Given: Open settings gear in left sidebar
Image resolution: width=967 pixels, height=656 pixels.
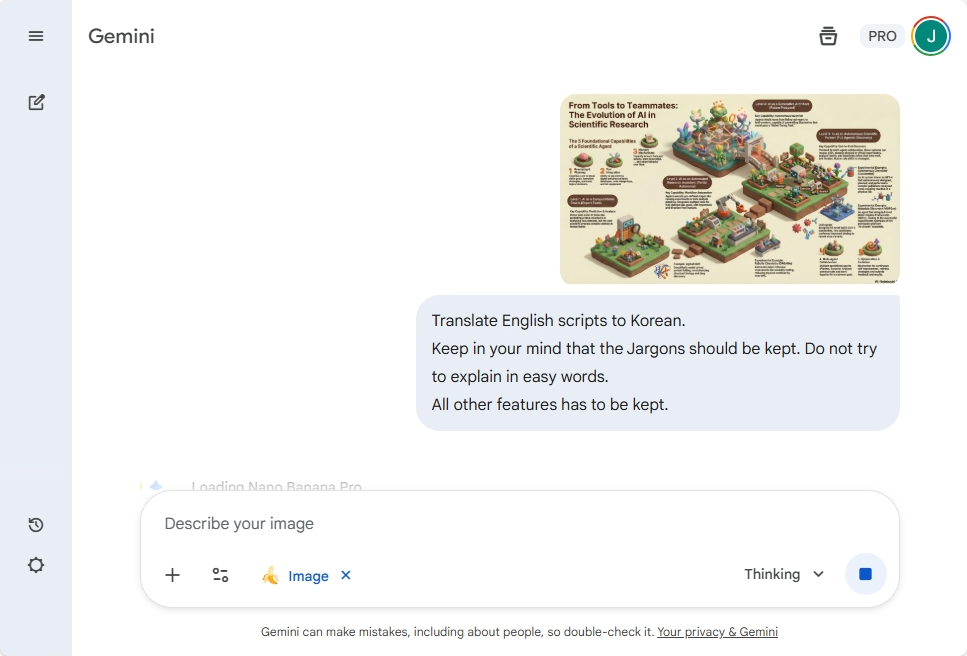Looking at the screenshot, I should click(x=36, y=565).
